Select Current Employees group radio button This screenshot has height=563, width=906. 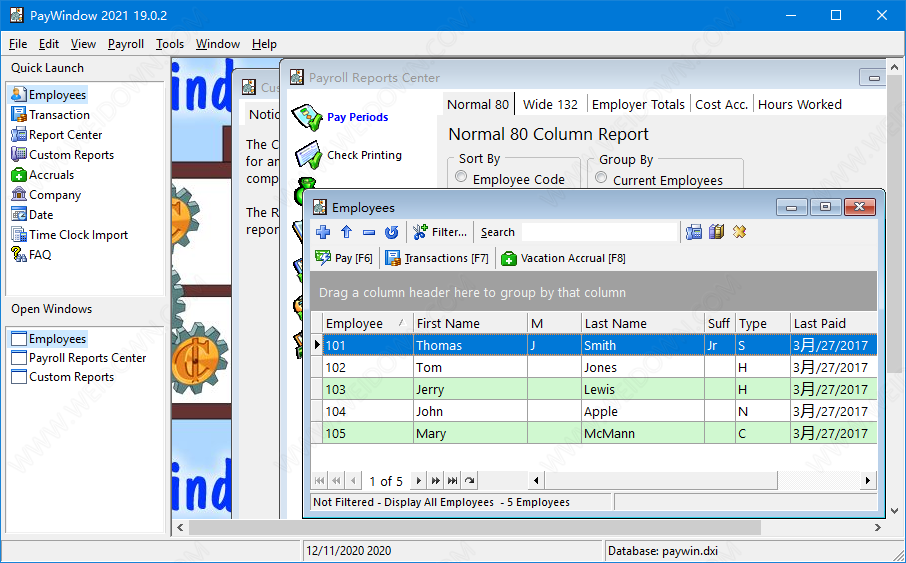click(601, 177)
